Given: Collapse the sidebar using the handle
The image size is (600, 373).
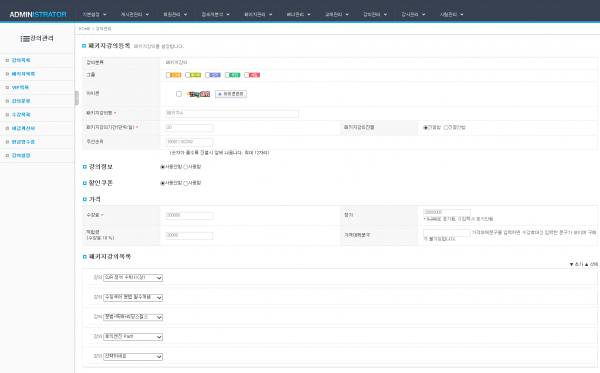Looking at the screenshot, I should (x=77, y=98).
